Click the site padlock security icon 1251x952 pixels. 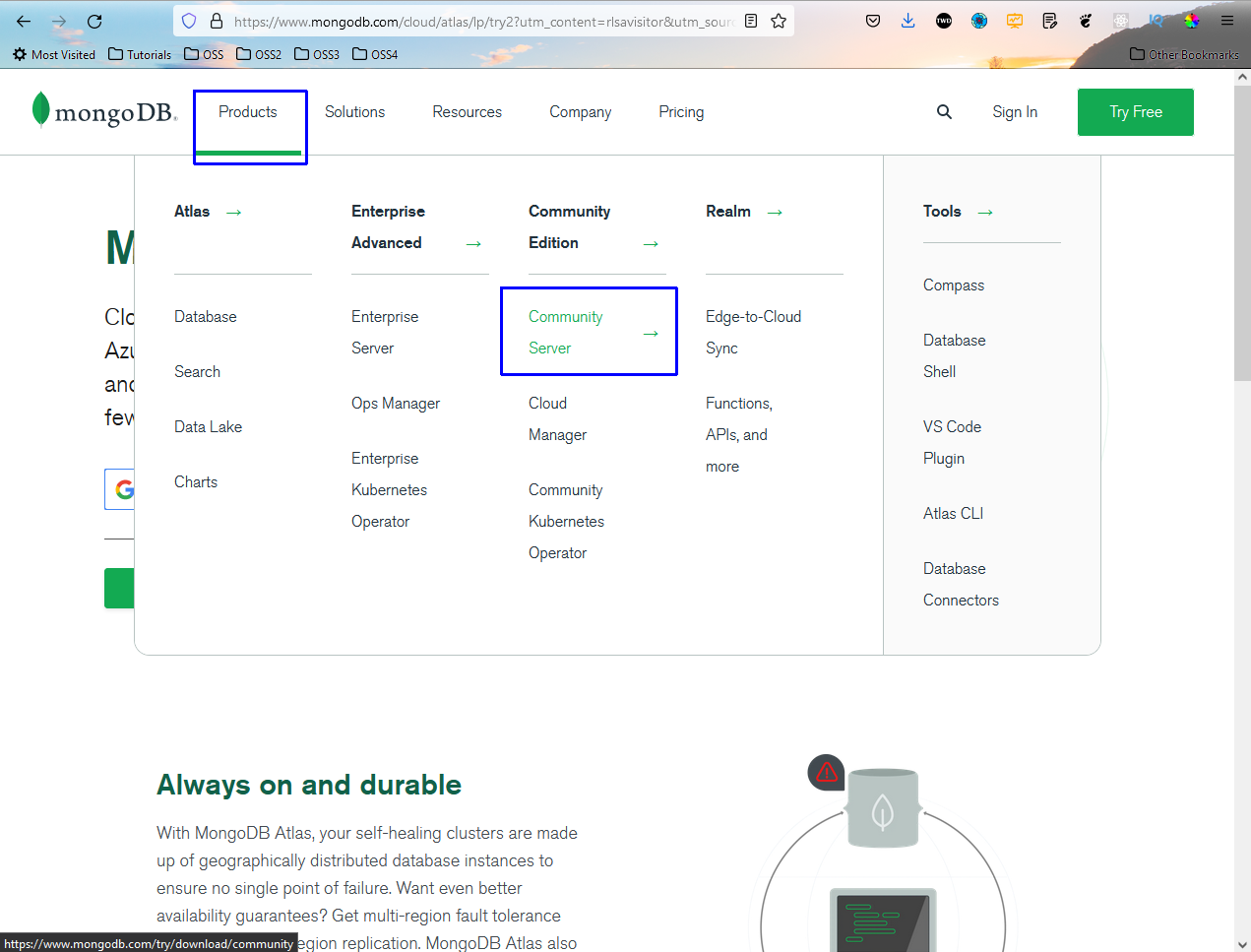(217, 21)
